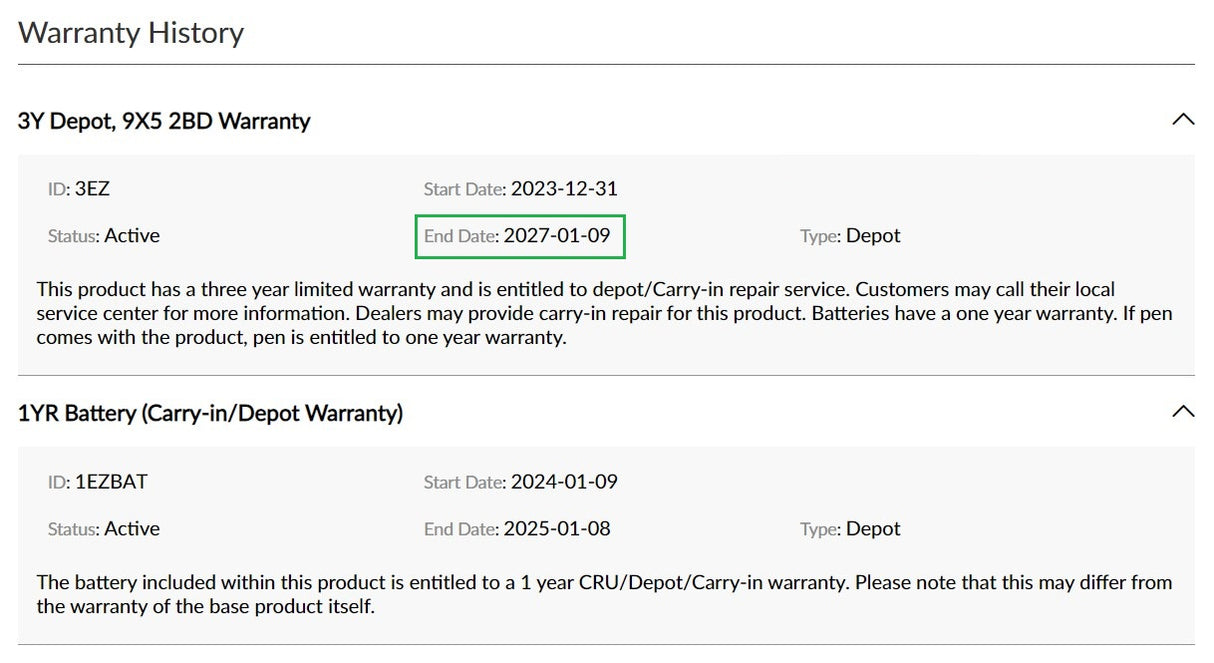Click the upward chevron beside 1YR Battery warranty
The height and width of the screenshot is (663, 1214).
(x=1184, y=410)
